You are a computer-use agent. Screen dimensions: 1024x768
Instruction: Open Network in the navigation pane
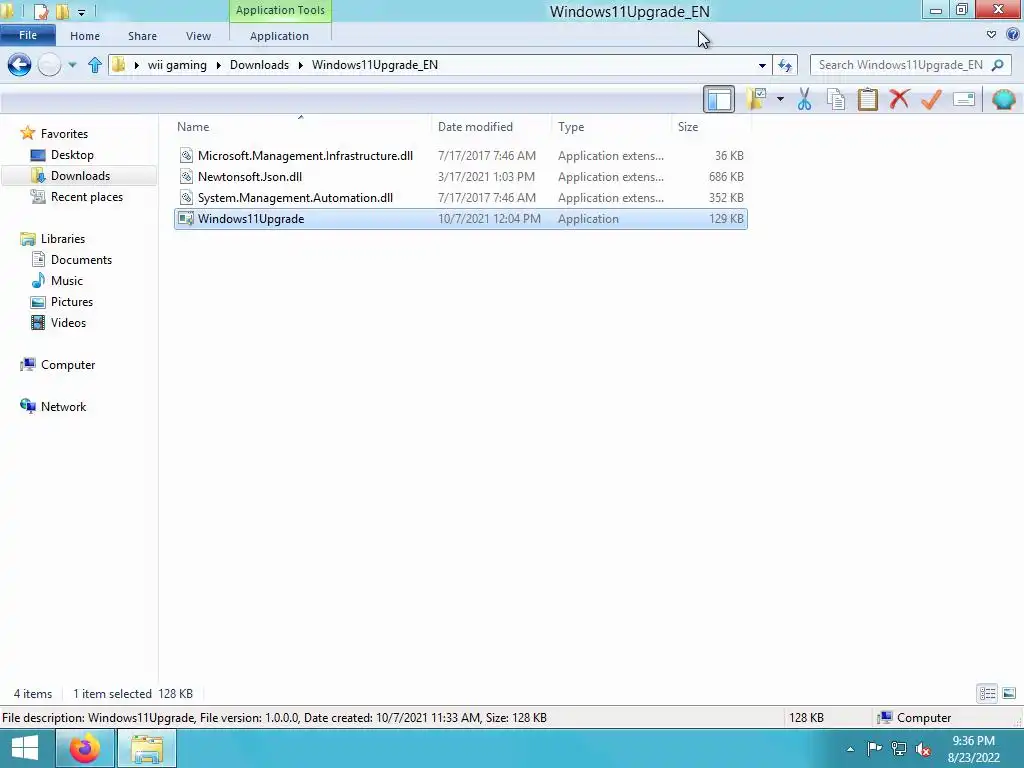(x=63, y=406)
